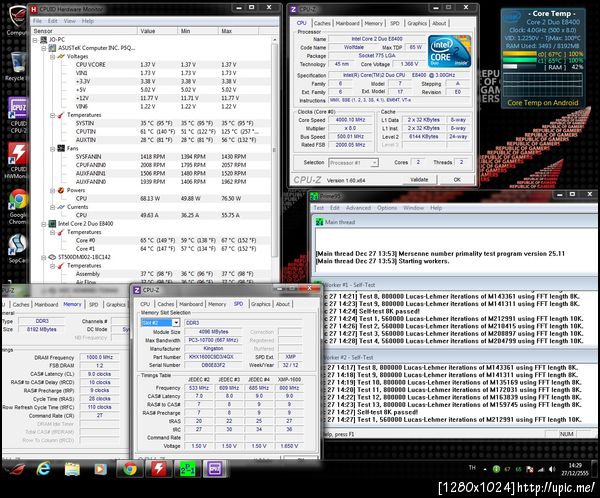
Task: Collapse the JO-PC tree node
Action: point(35,40)
